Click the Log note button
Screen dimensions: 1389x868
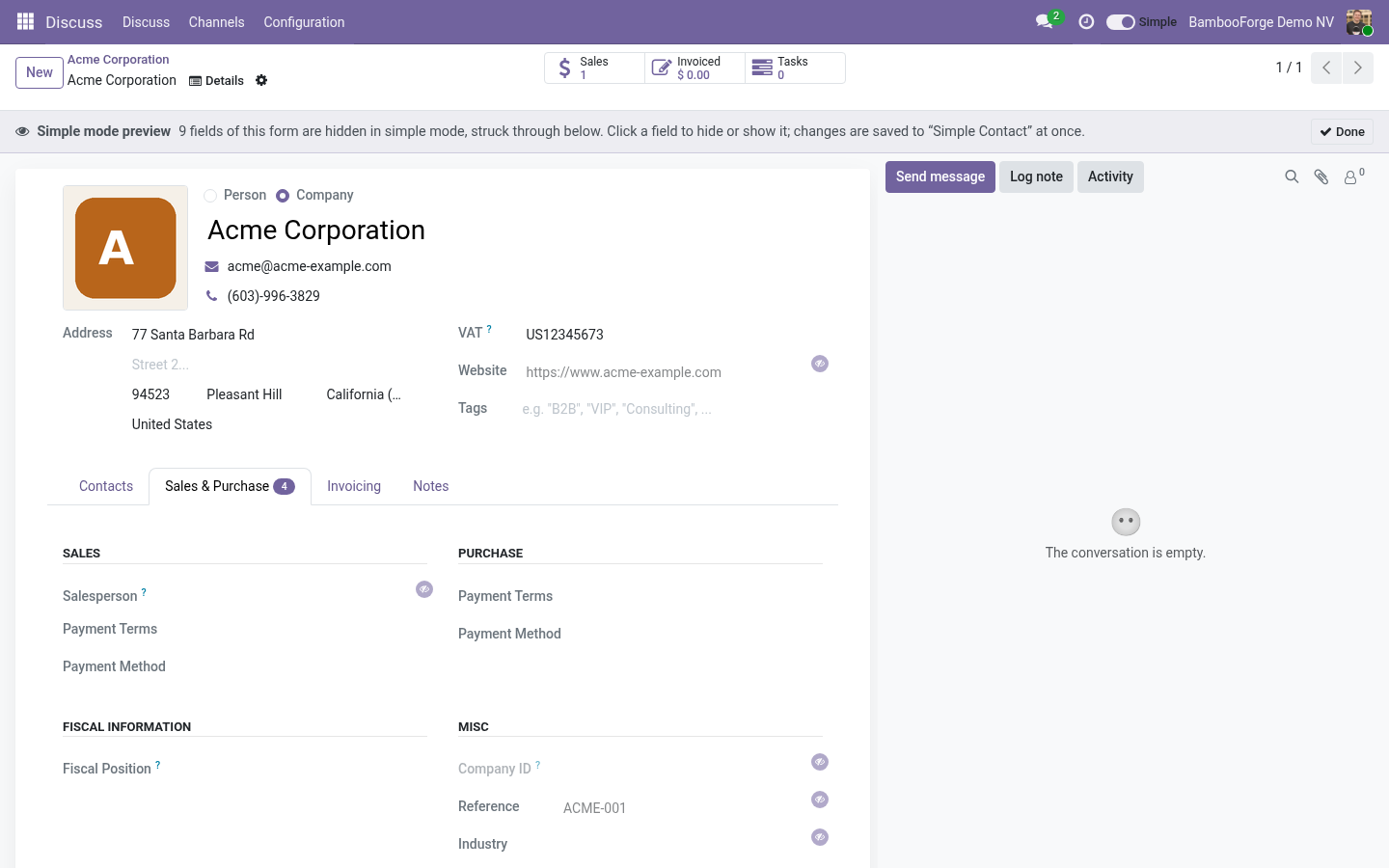tap(1036, 176)
